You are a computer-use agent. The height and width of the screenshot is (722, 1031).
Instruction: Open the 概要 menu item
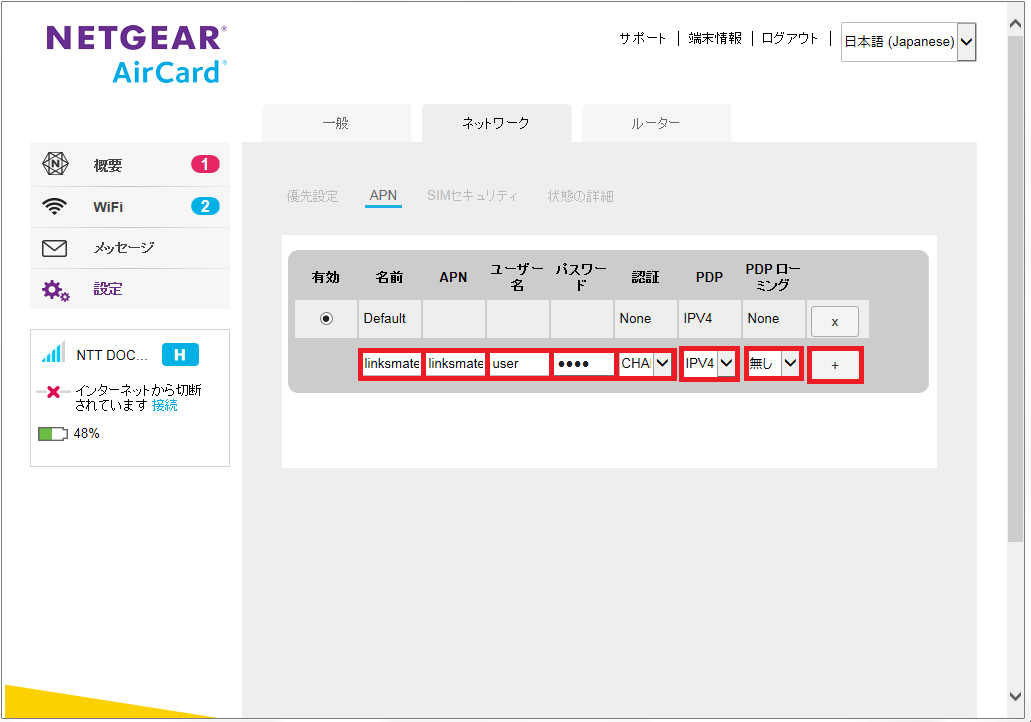click(130, 164)
